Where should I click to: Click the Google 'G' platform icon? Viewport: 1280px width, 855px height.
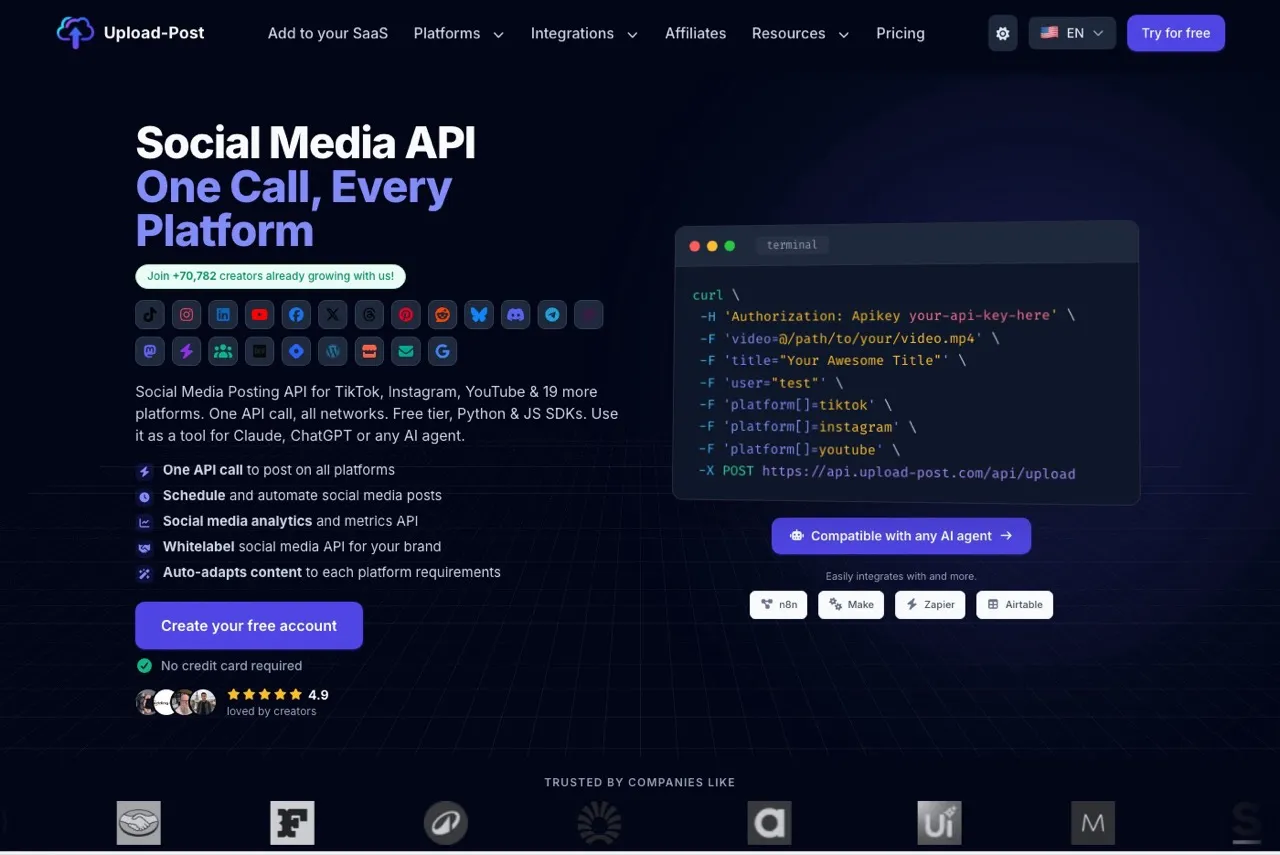coord(442,351)
